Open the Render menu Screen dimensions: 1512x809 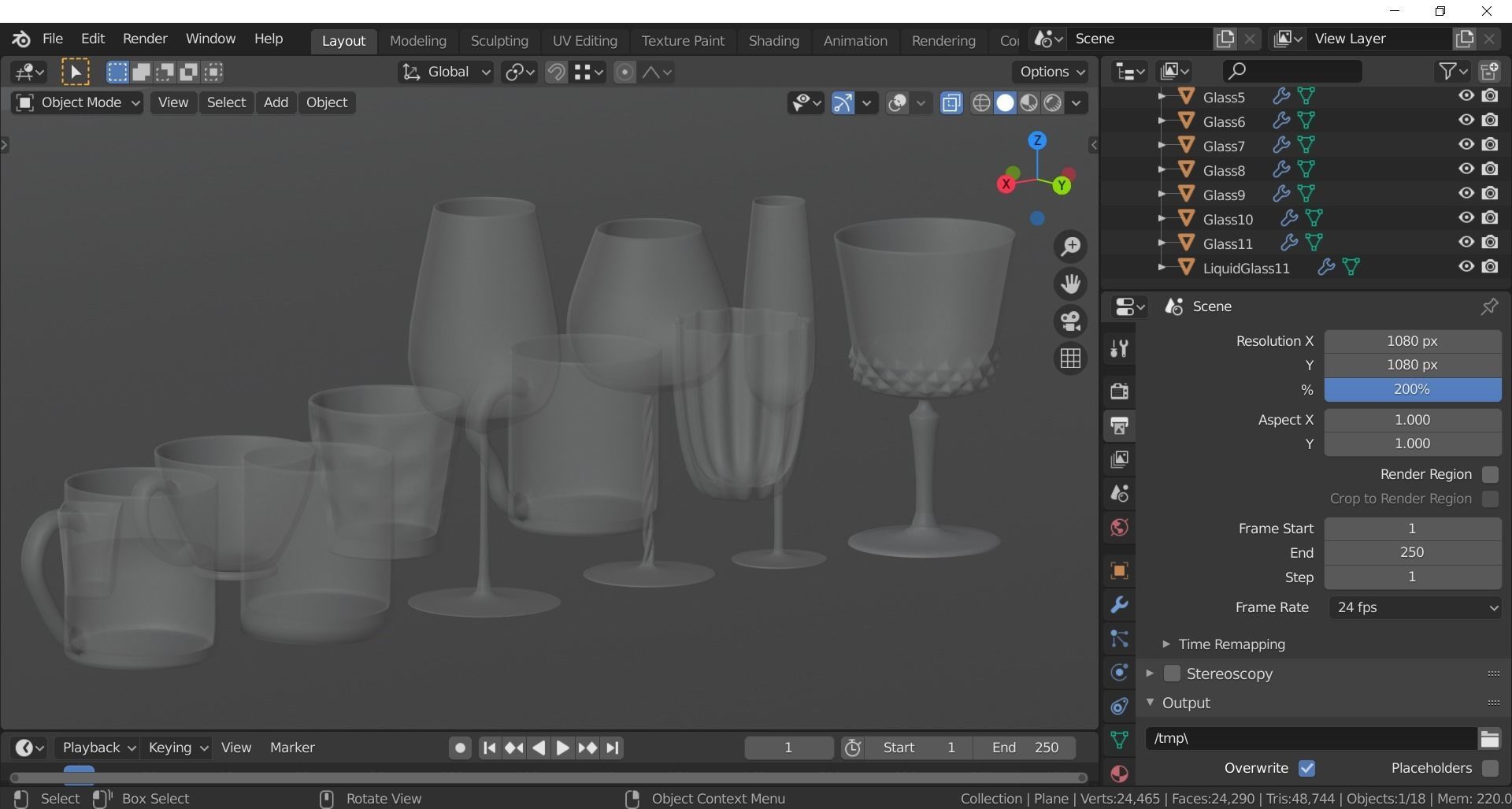(145, 39)
